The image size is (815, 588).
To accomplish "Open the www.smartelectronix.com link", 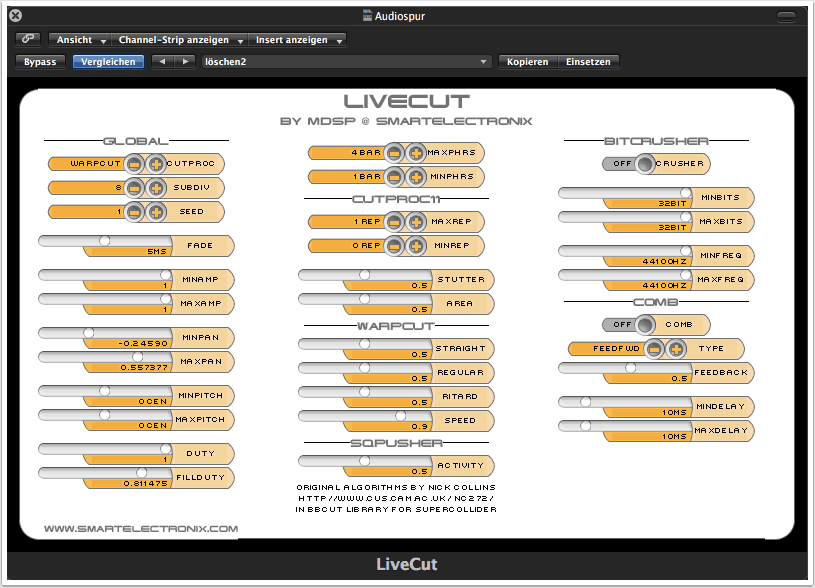I will coord(141,528).
